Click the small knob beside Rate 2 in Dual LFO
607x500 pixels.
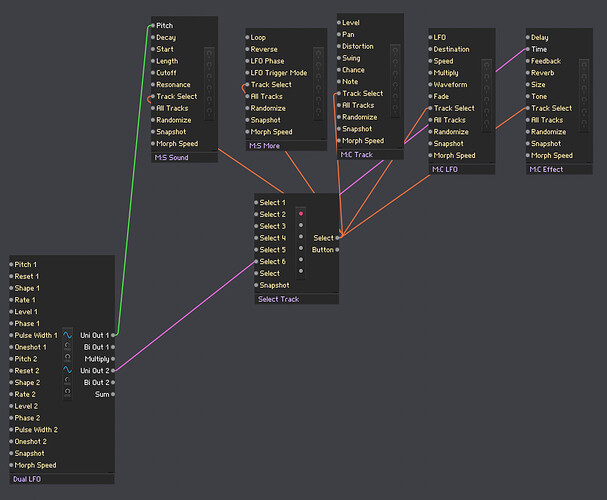point(67,392)
